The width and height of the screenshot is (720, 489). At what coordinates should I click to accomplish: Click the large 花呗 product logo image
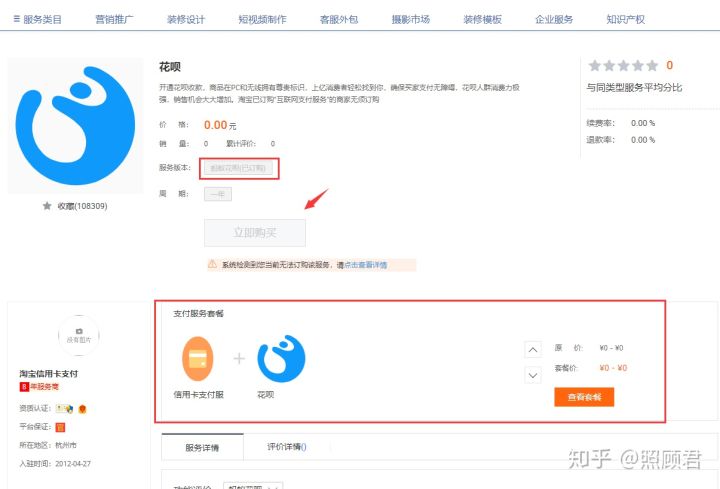[75, 125]
